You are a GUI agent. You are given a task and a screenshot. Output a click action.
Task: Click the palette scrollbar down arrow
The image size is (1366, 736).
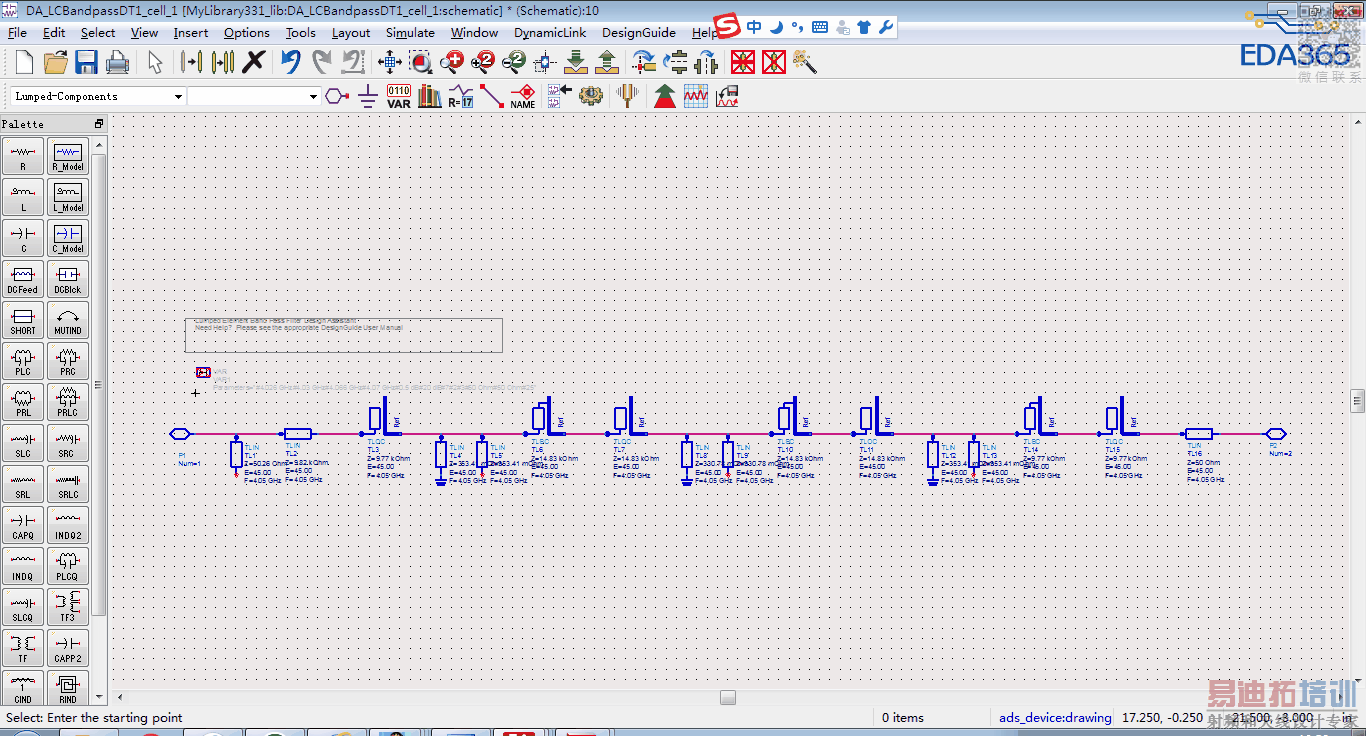click(99, 696)
